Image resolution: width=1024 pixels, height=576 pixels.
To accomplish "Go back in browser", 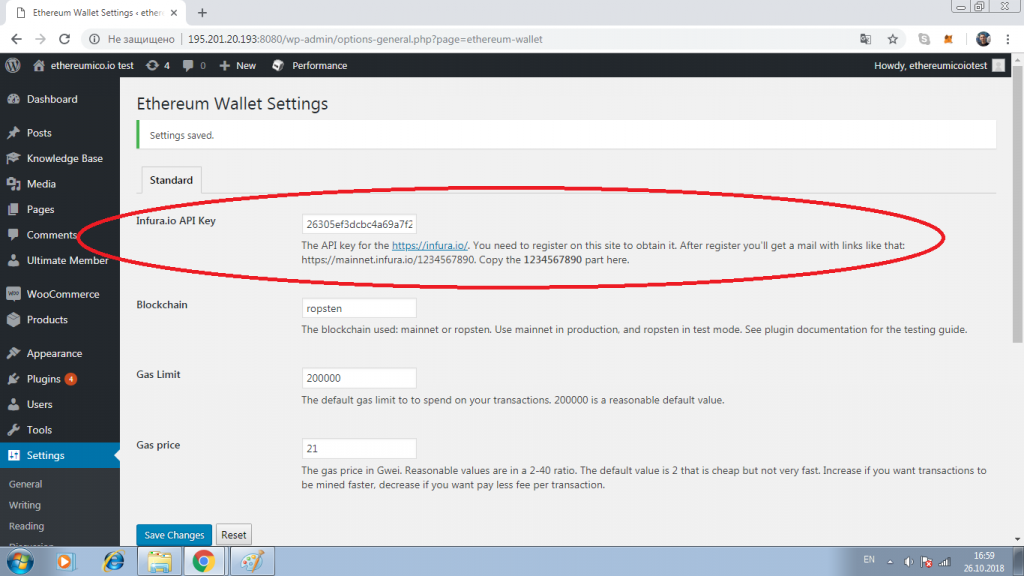I will pyautogui.click(x=16, y=39).
